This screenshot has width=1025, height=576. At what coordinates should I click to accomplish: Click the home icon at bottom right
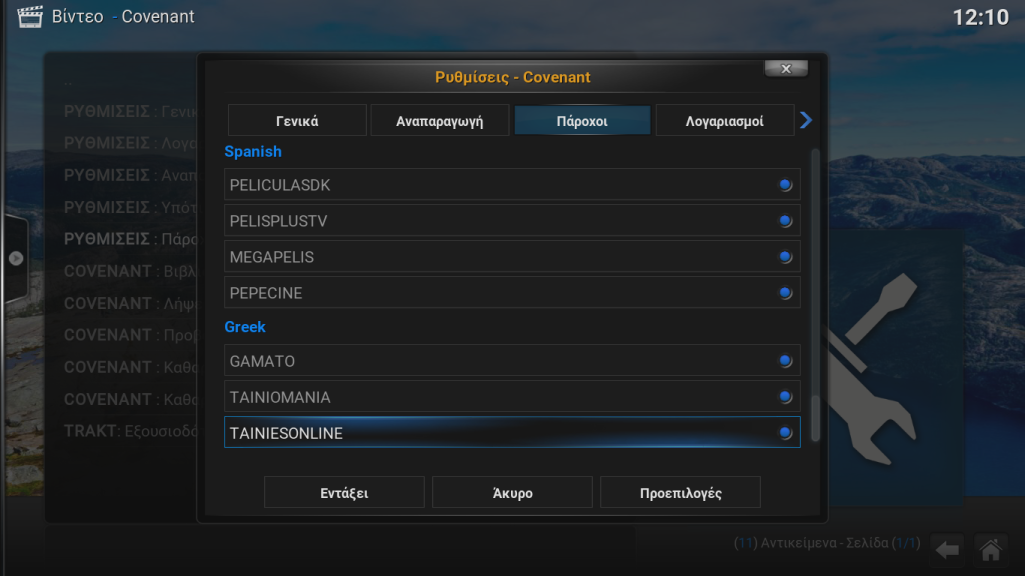coord(990,550)
